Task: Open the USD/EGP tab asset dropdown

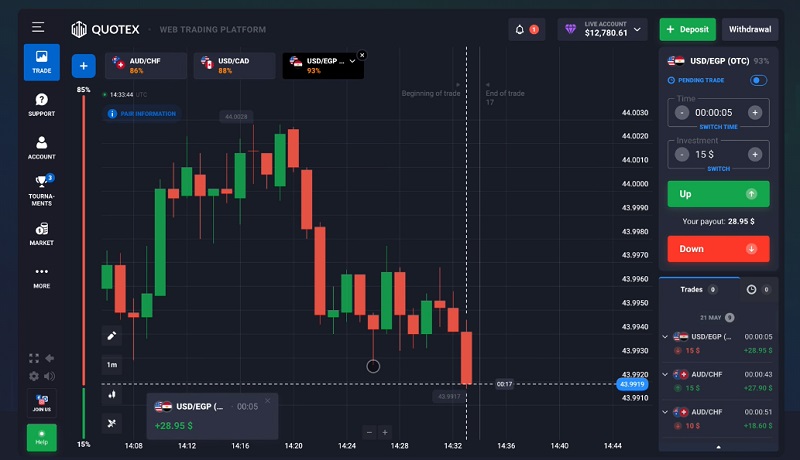Action: 352,61
